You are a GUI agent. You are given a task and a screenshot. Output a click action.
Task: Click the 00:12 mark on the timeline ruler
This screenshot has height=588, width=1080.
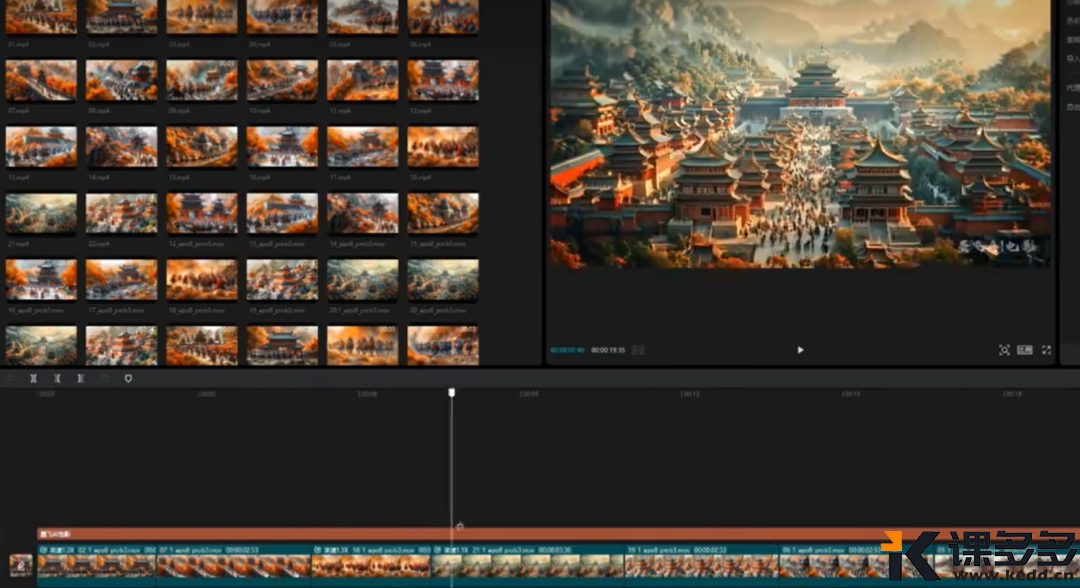click(689, 394)
